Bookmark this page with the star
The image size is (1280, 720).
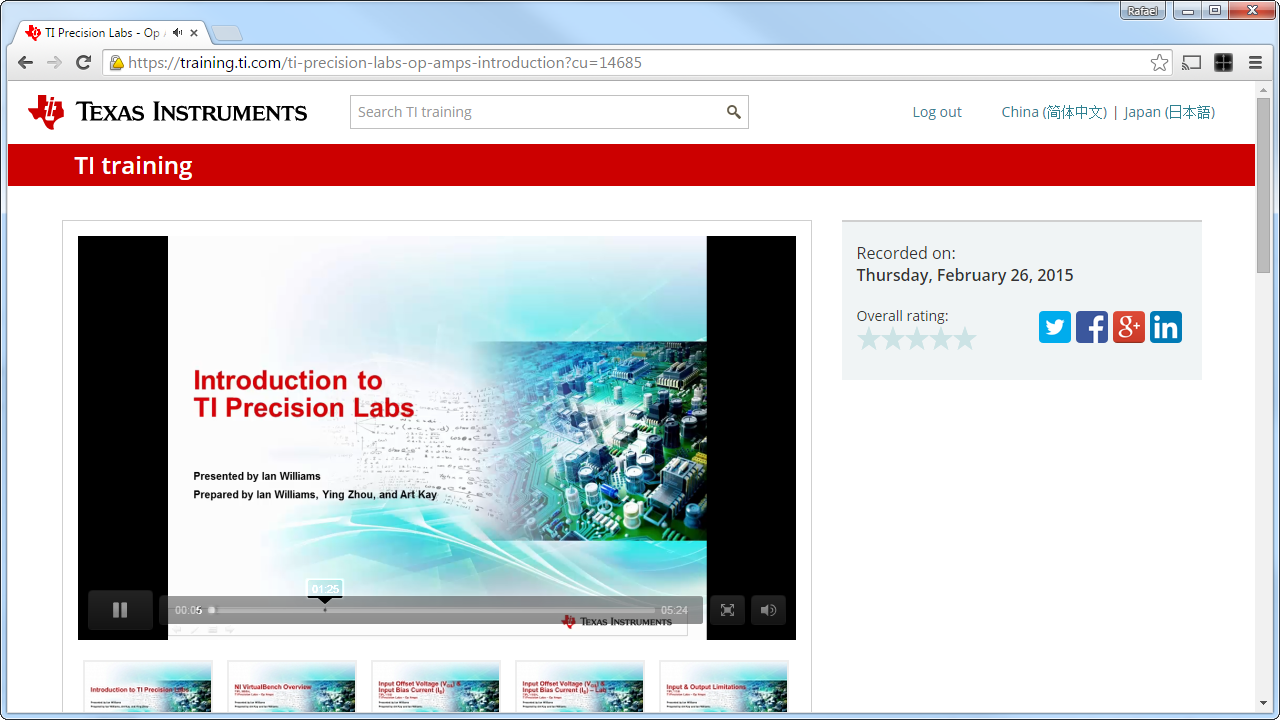pyautogui.click(x=1159, y=63)
